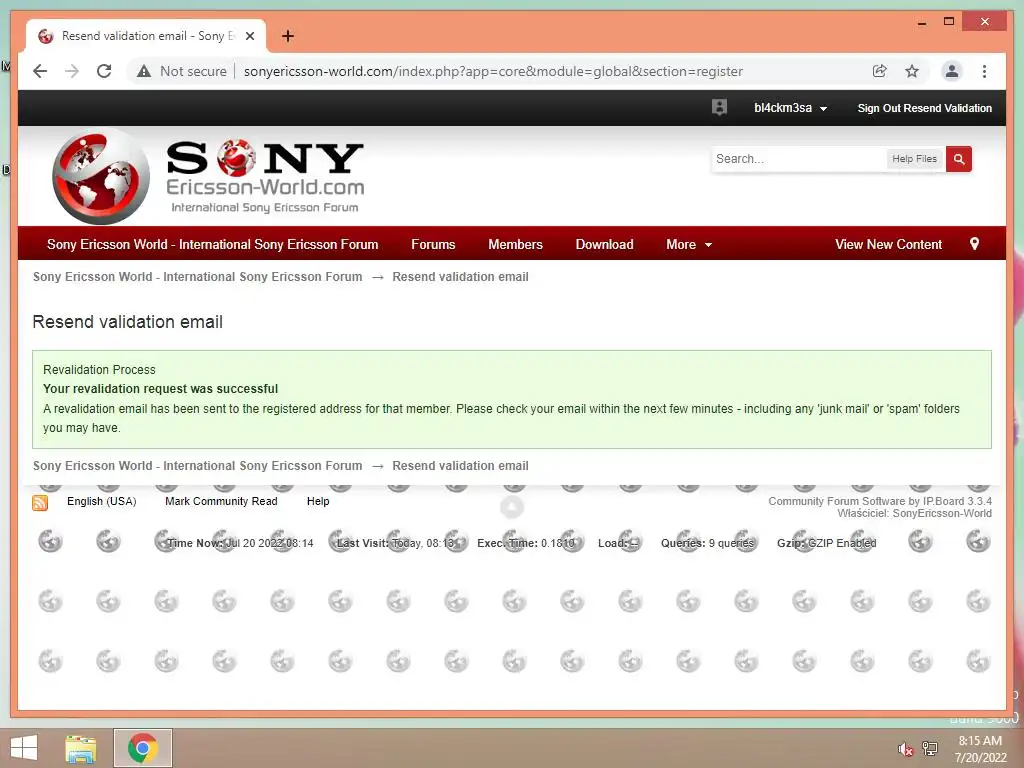Image resolution: width=1024 pixels, height=768 pixels.
Task: Open the English (USA) language selector
Action: tap(102, 501)
